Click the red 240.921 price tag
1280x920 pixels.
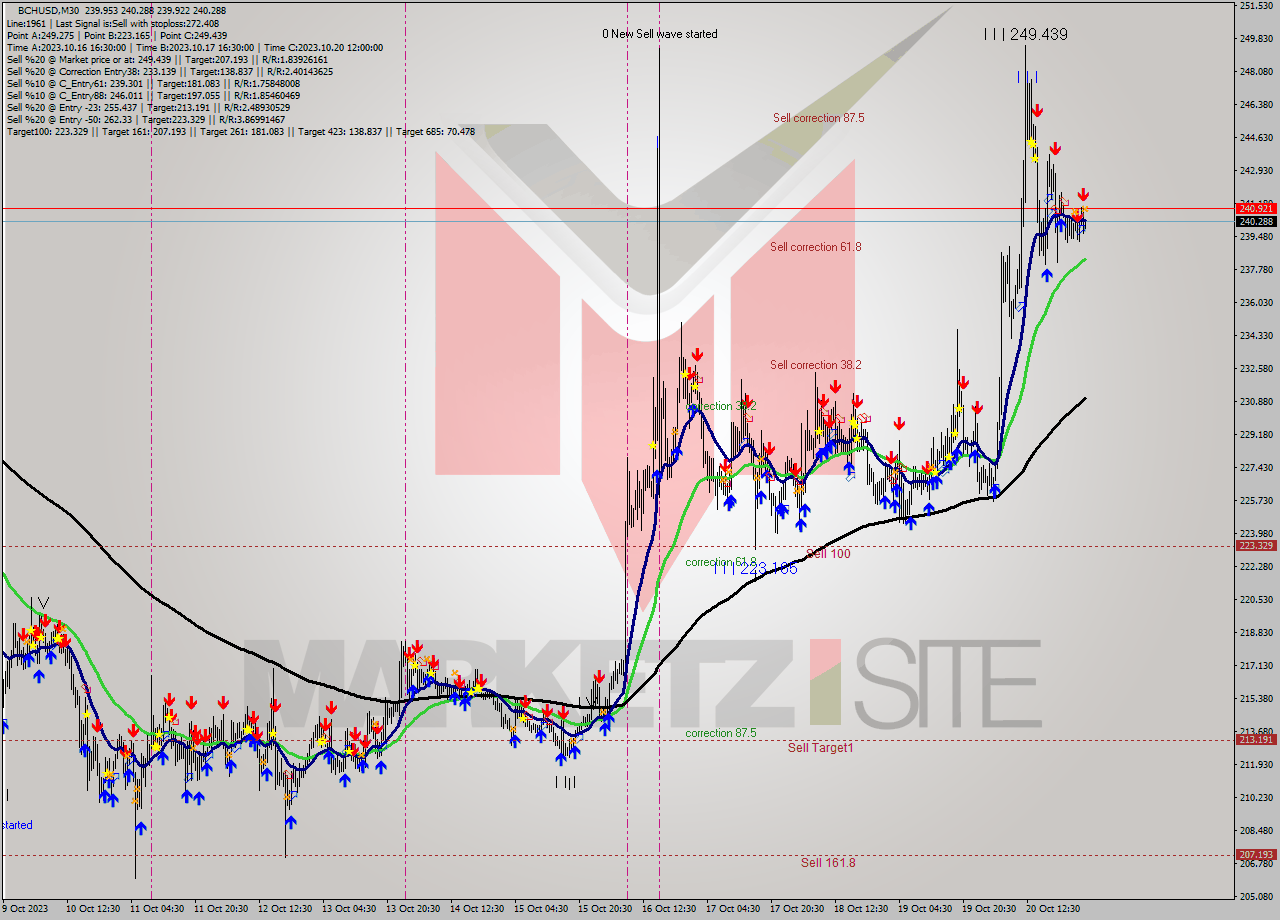coord(1256,208)
